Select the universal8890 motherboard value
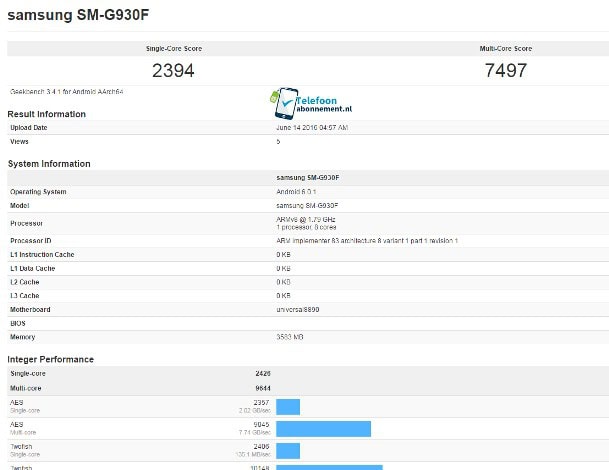This screenshot has height=470, width=609. pos(298,310)
